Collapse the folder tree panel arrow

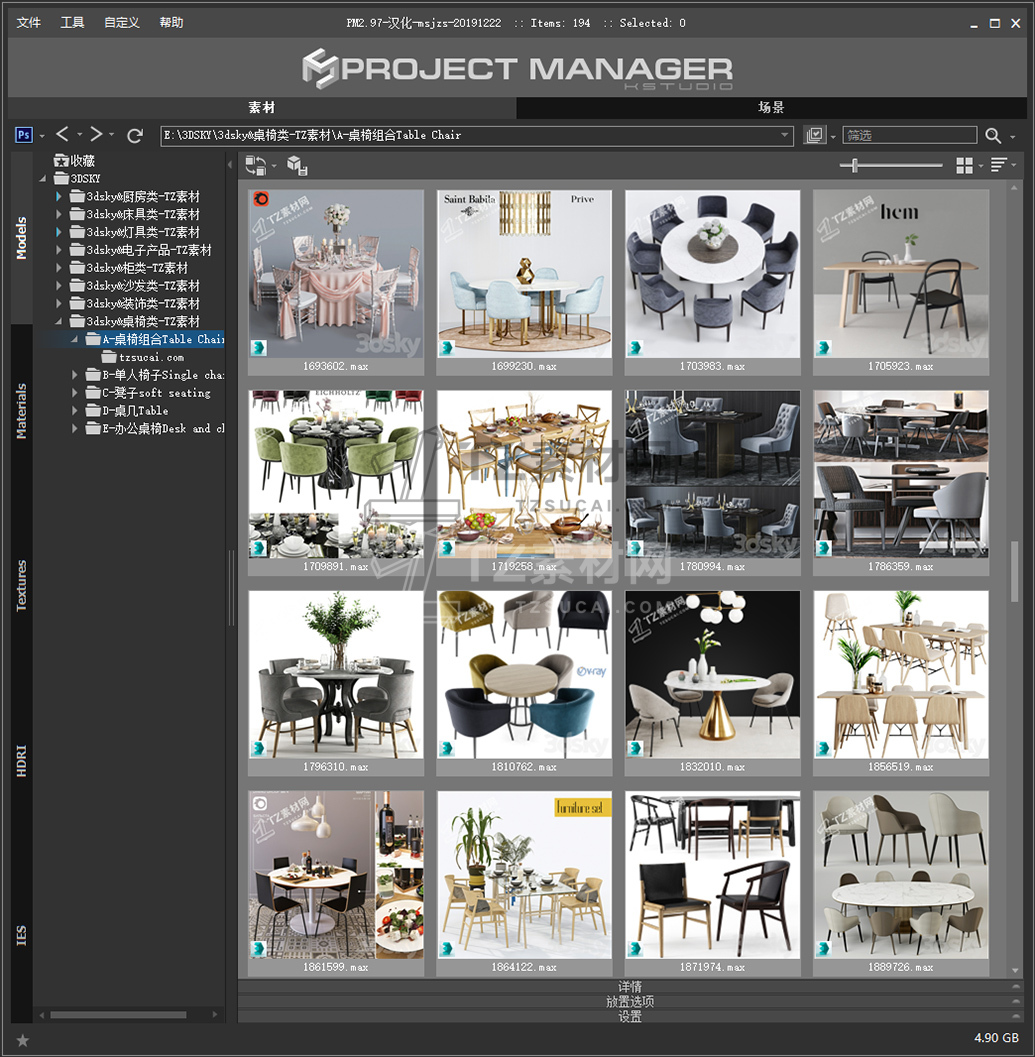[x=230, y=164]
